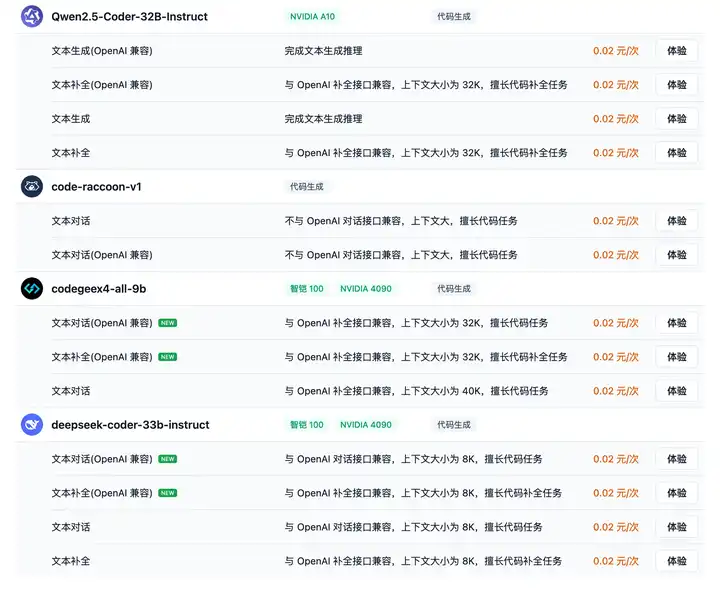The width and height of the screenshot is (720, 595).
Task: Open the codegeex4-all-9b model title
Action: [x=99, y=289]
